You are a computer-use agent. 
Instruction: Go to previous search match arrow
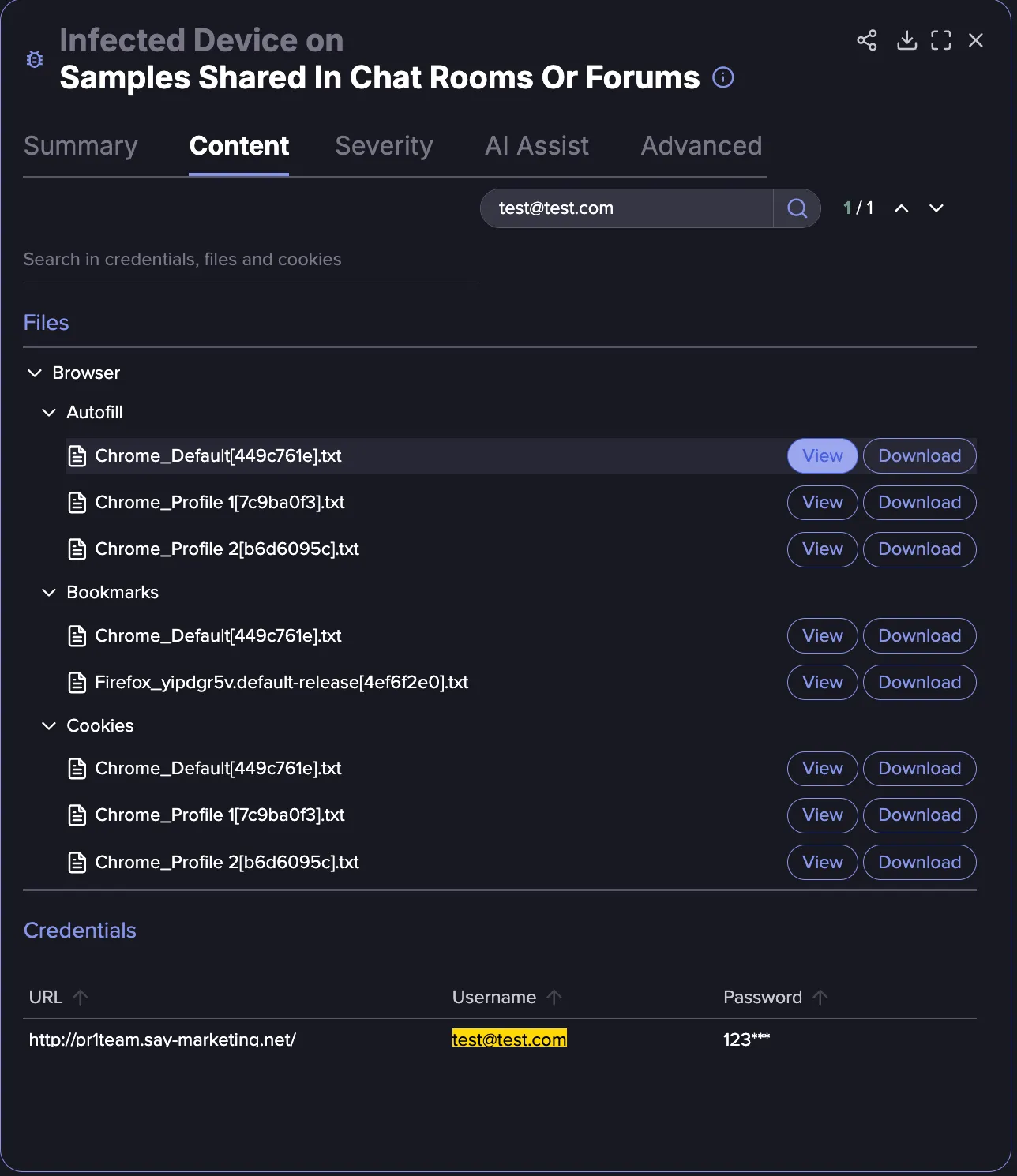(x=901, y=208)
